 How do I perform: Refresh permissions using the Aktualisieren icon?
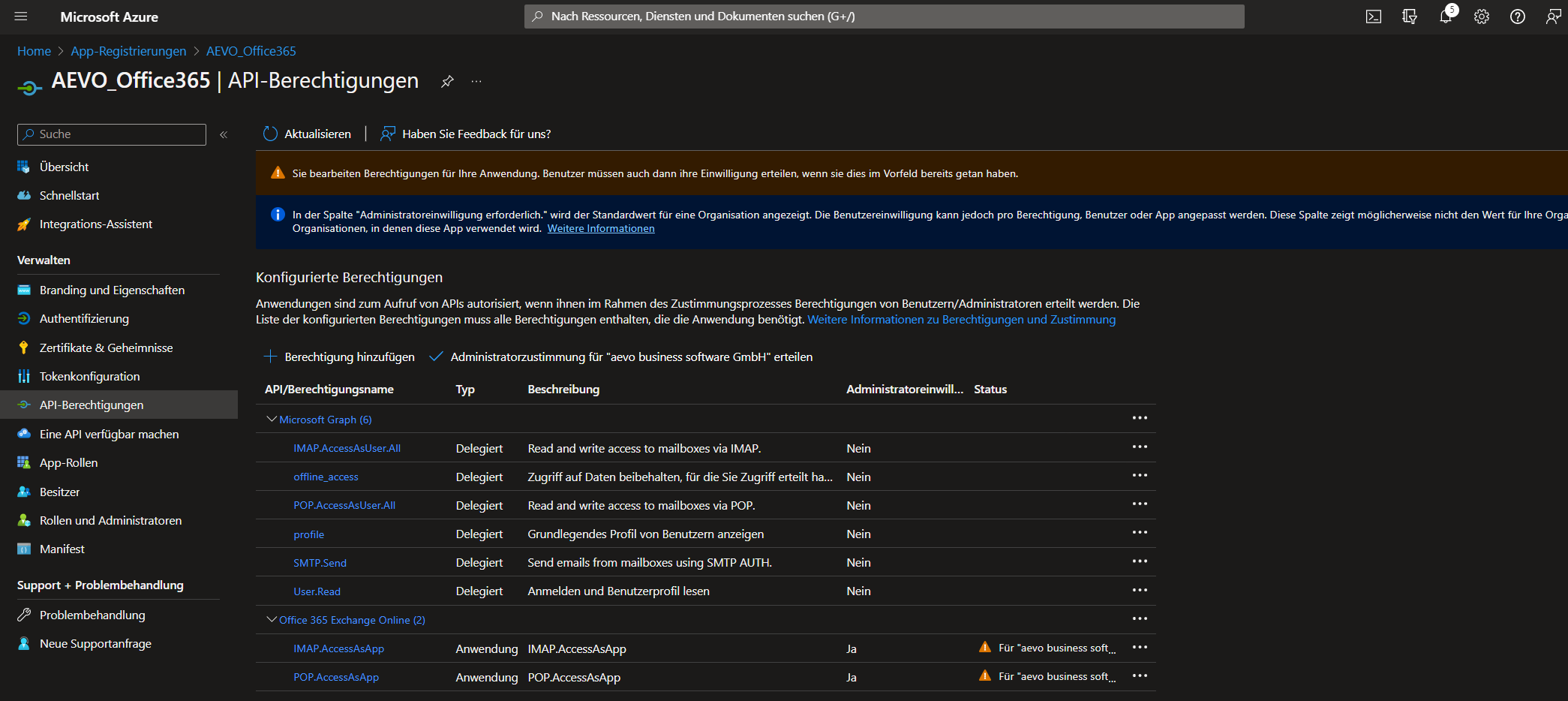point(270,134)
